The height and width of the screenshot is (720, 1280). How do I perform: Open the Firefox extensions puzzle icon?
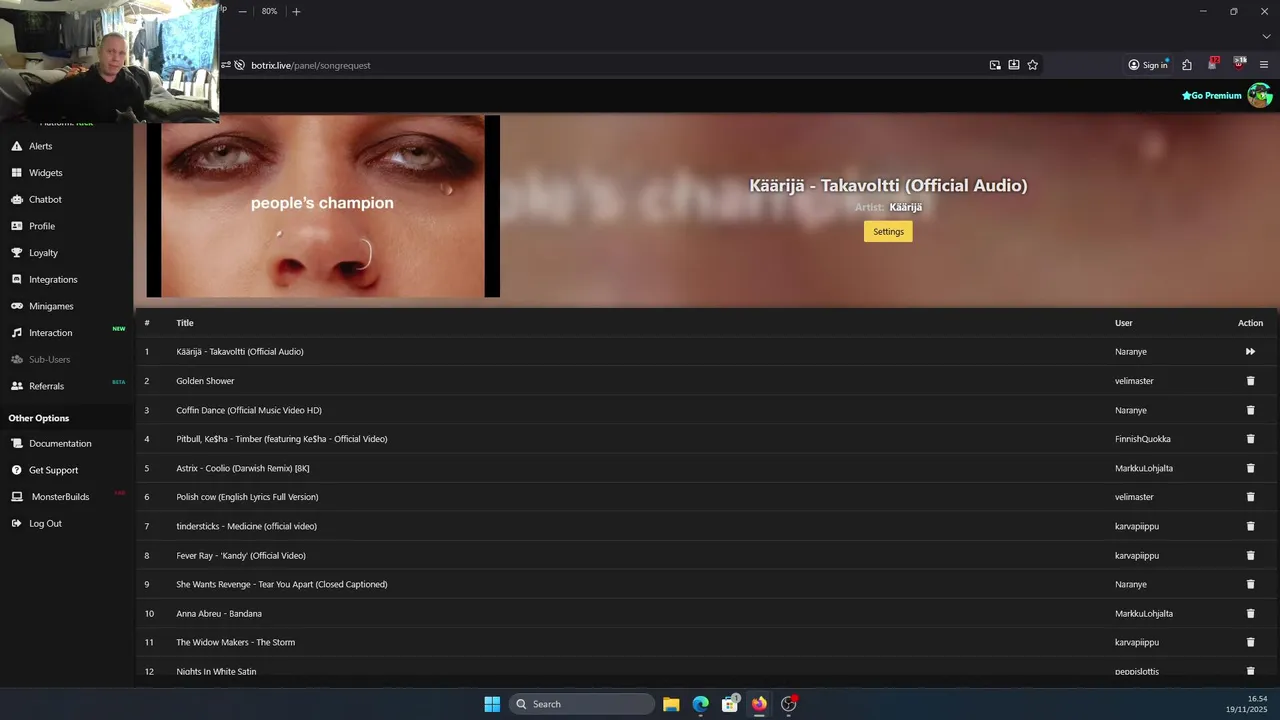(x=1187, y=65)
